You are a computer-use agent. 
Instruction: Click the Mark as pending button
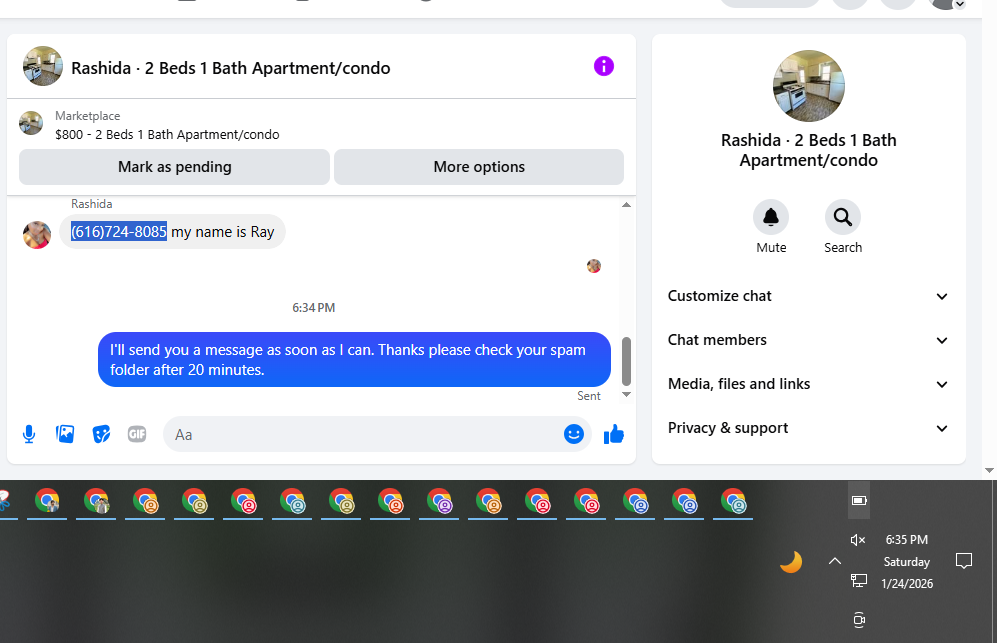click(174, 167)
